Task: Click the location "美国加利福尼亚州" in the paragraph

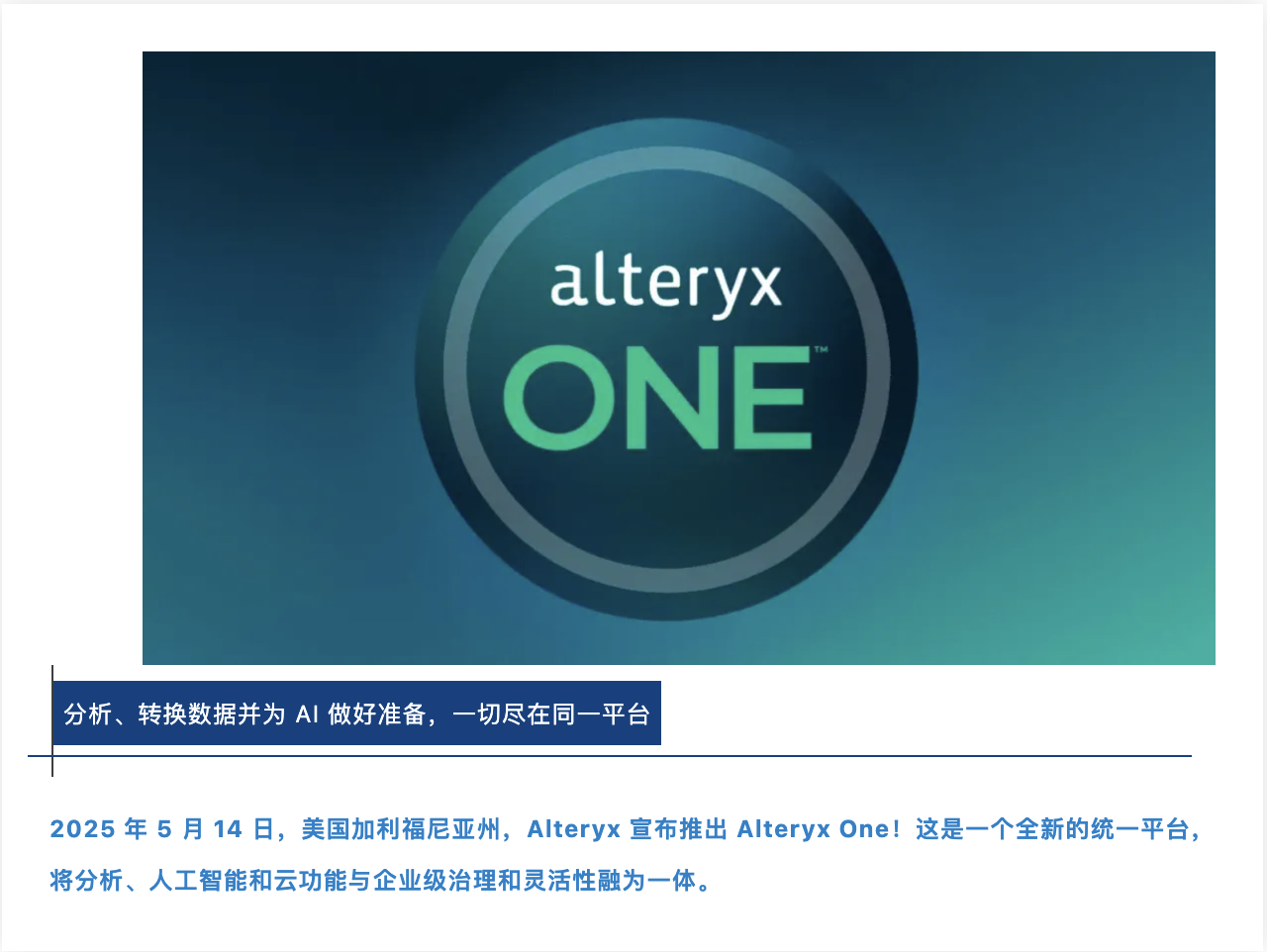Action: [401, 829]
